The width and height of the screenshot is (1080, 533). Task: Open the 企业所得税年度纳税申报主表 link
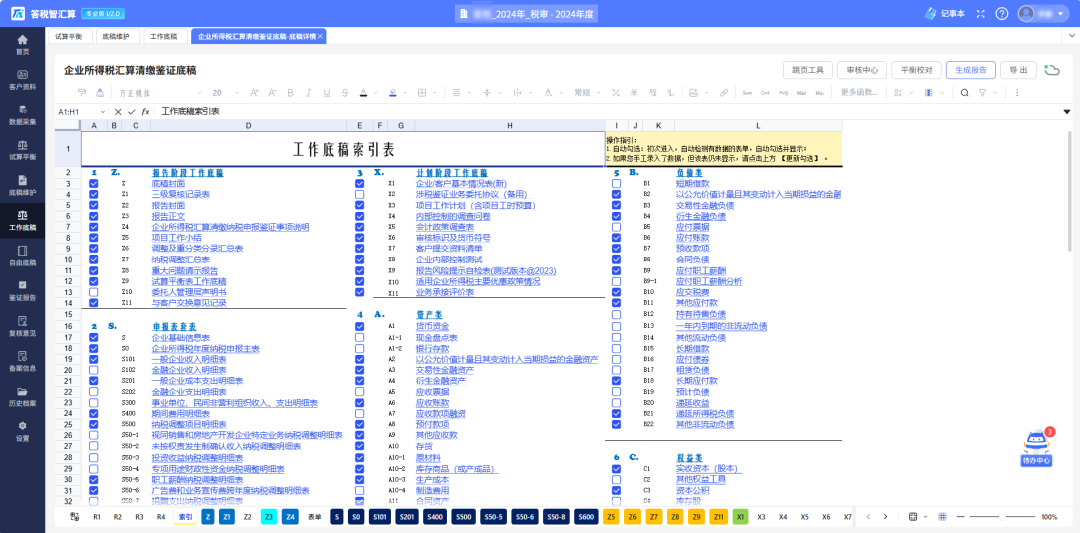pyautogui.click(x=205, y=348)
